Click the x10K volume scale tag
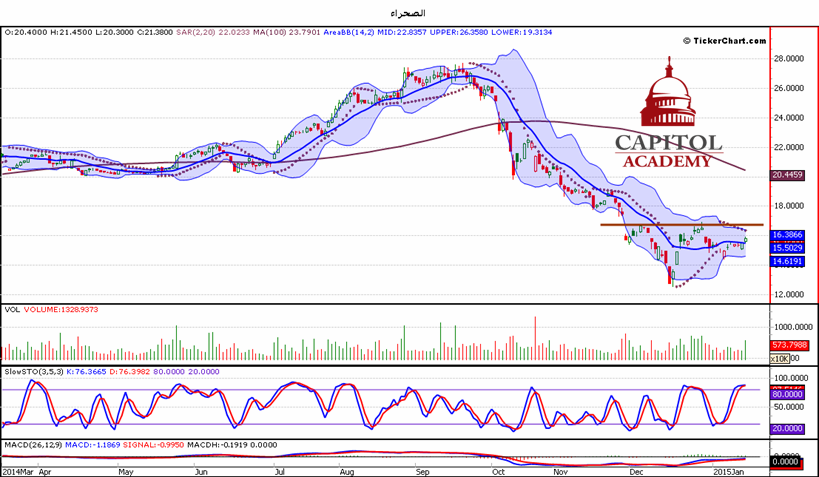 click(780, 359)
